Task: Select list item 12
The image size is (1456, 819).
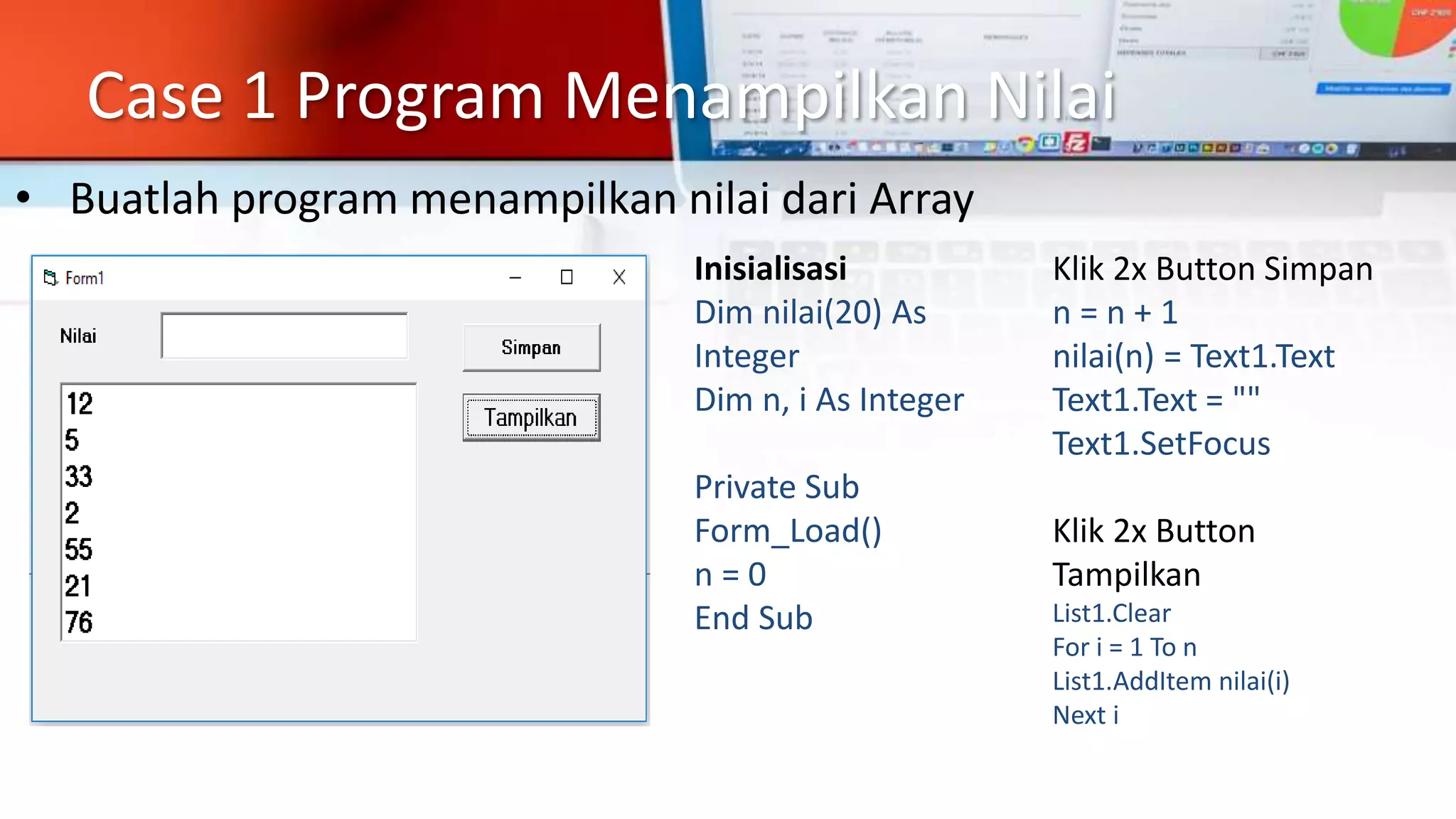Action: click(80, 404)
